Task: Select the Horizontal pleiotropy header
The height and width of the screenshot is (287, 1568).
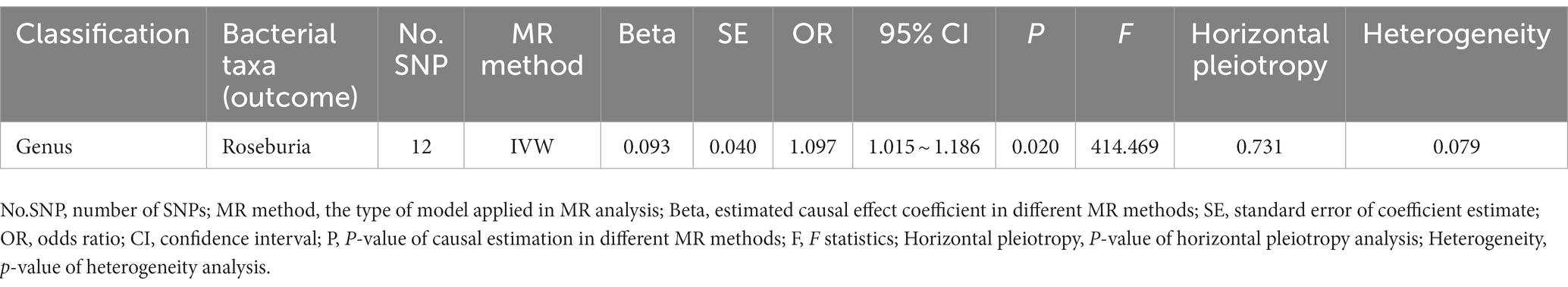Action: click(1259, 50)
